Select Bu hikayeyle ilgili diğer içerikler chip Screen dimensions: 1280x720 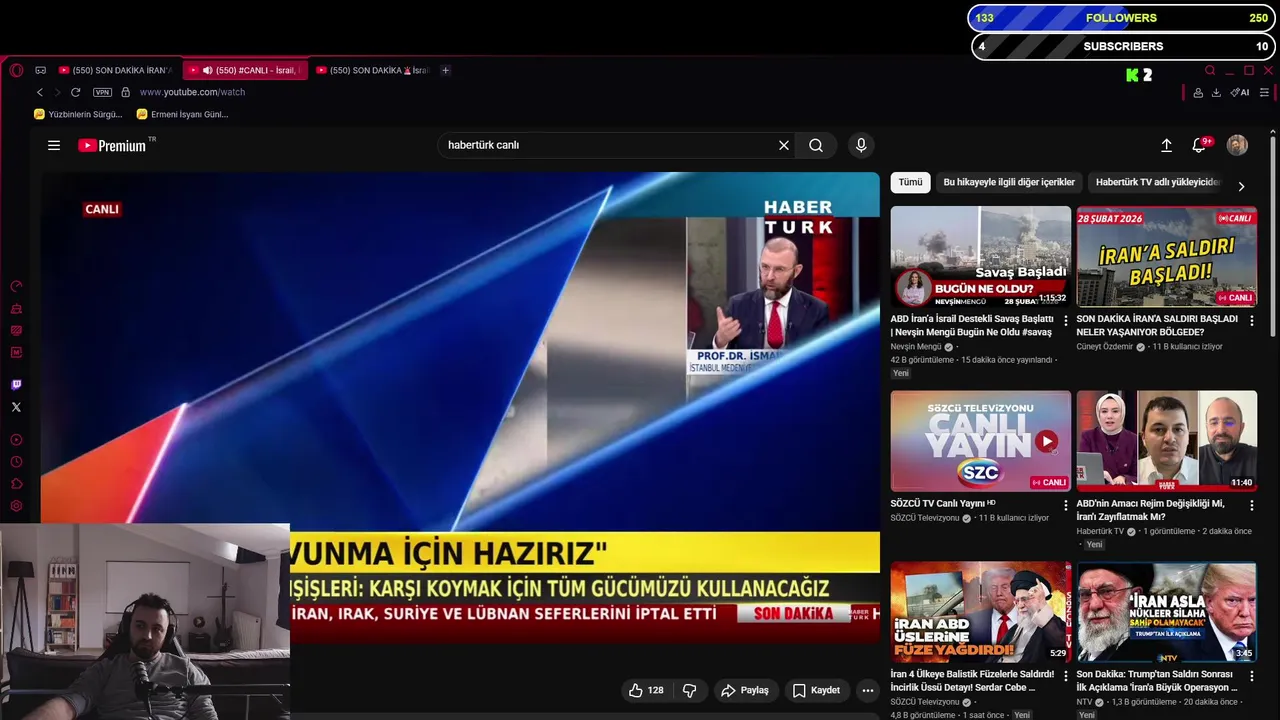coord(1009,182)
